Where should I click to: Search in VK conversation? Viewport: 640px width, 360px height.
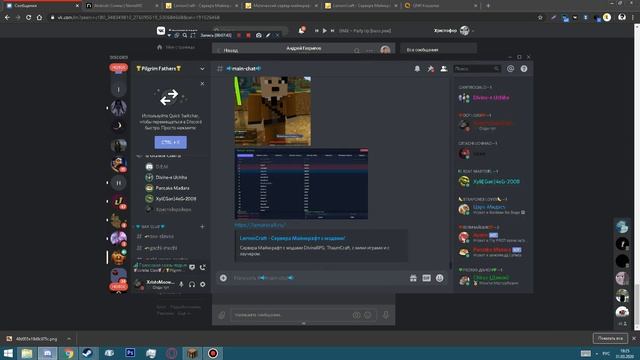click(x=357, y=51)
